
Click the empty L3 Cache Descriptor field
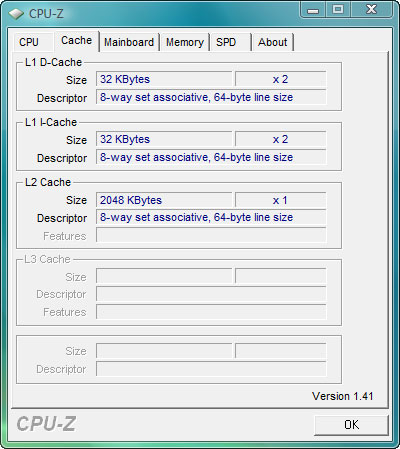(x=211, y=294)
